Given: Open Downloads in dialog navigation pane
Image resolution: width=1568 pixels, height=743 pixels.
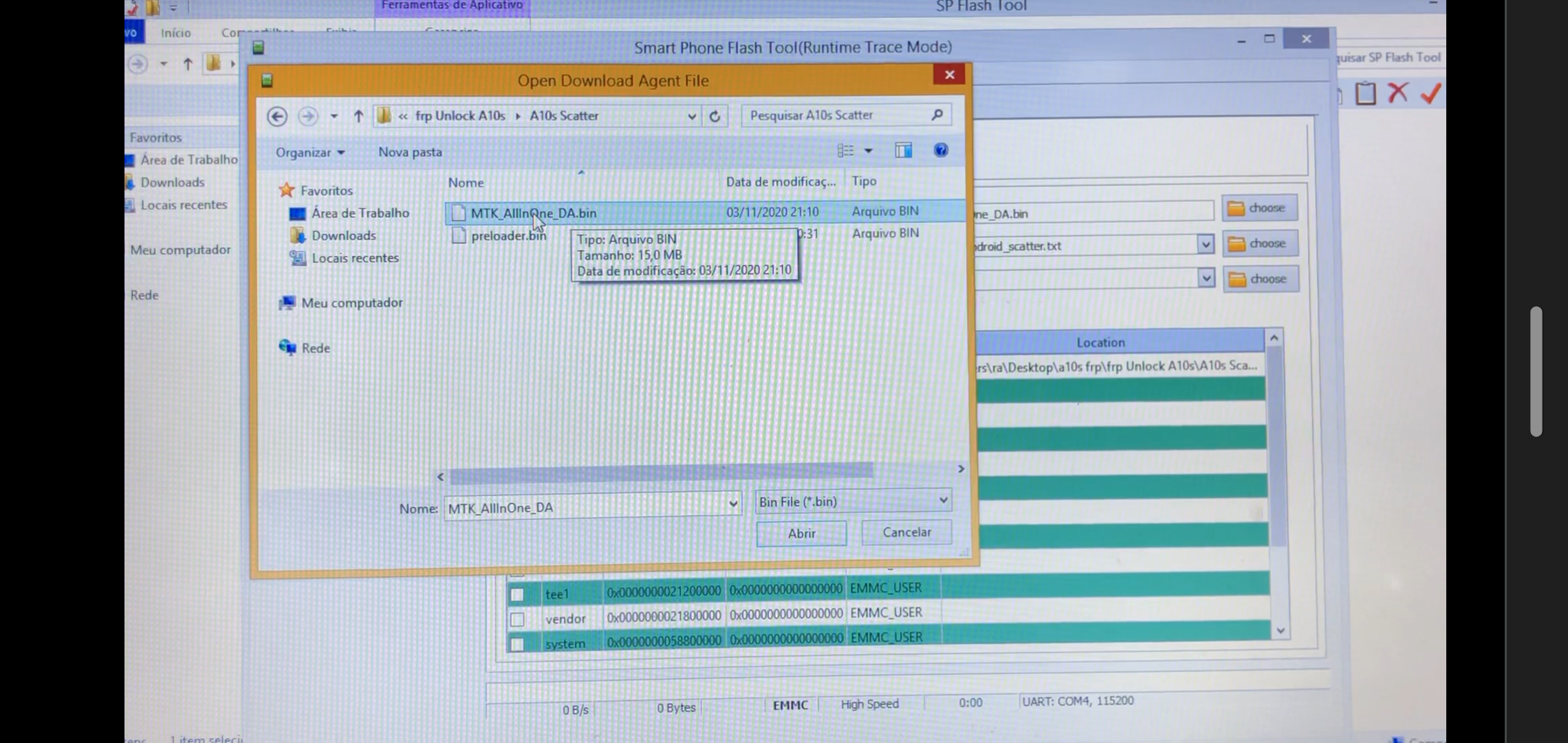Looking at the screenshot, I should click(334, 236).
